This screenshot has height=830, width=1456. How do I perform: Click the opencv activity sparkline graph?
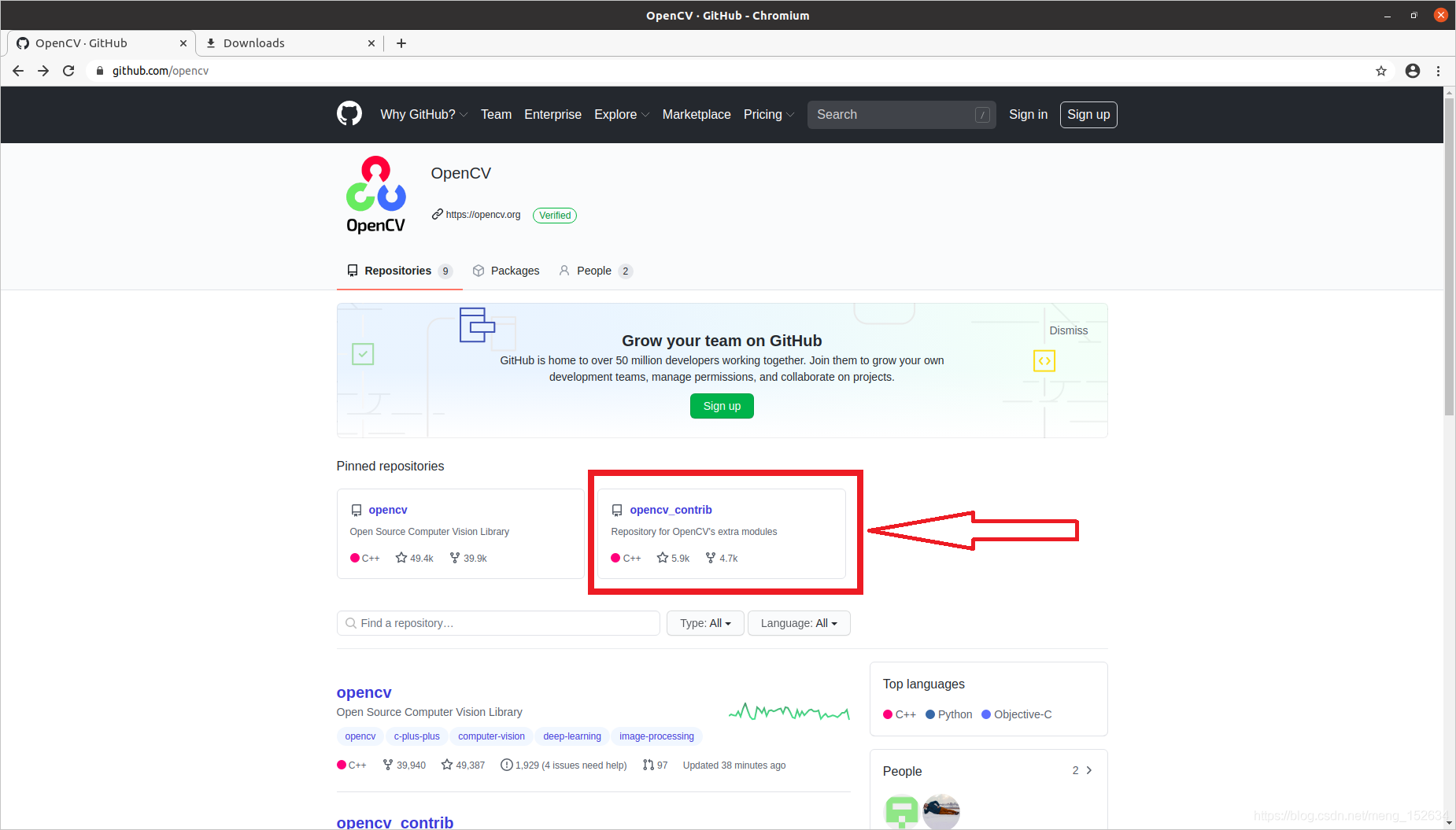click(789, 712)
